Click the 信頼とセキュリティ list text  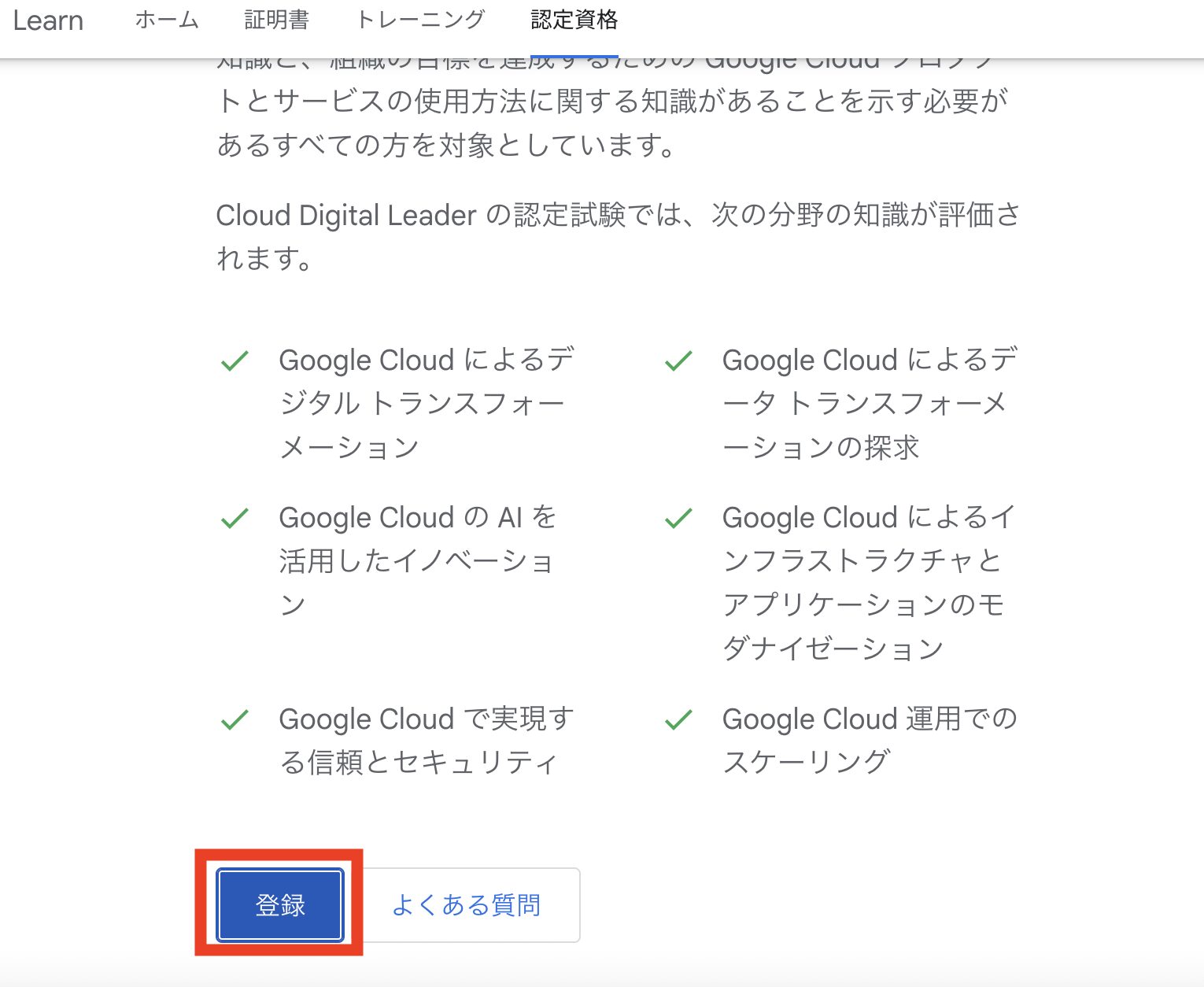(426, 740)
